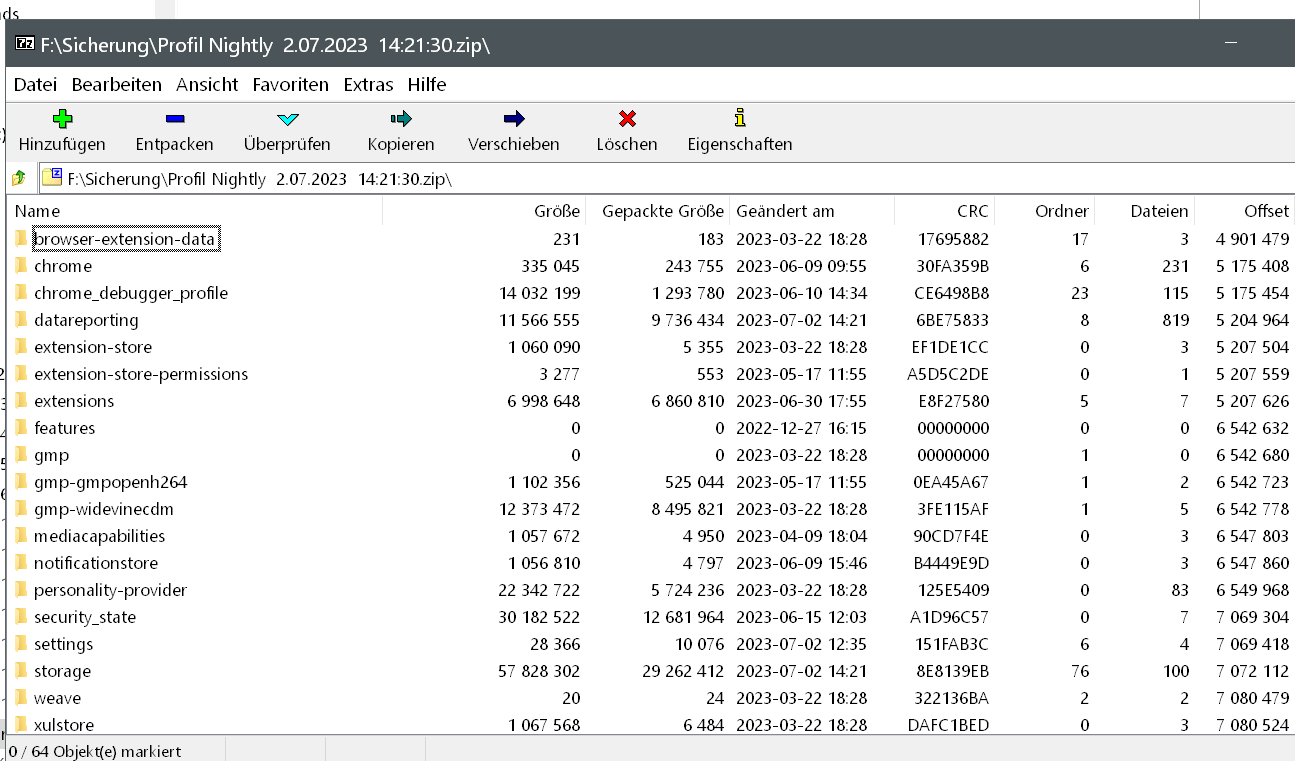Sort list by Name column header
The width and height of the screenshot is (1295, 761).
click(x=38, y=211)
